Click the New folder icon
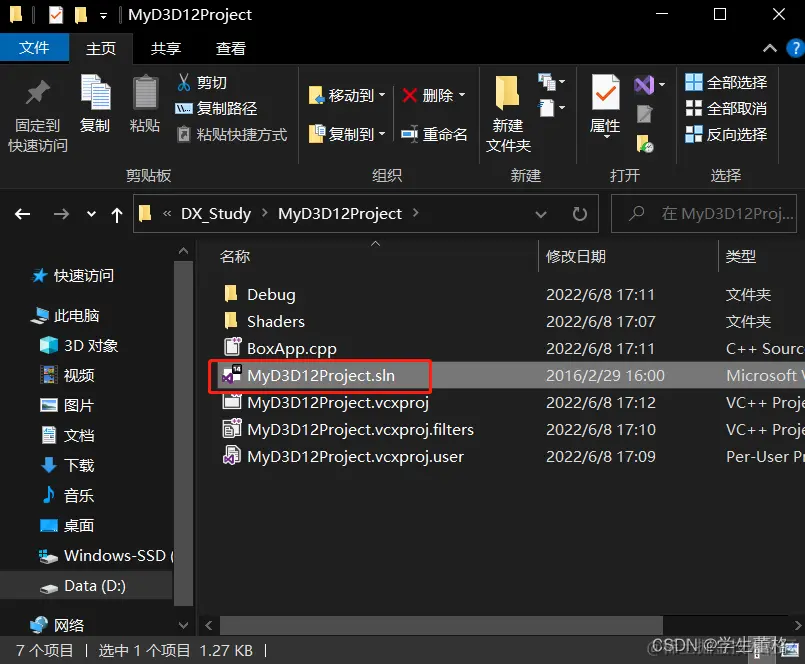The height and width of the screenshot is (664, 805). click(x=507, y=92)
